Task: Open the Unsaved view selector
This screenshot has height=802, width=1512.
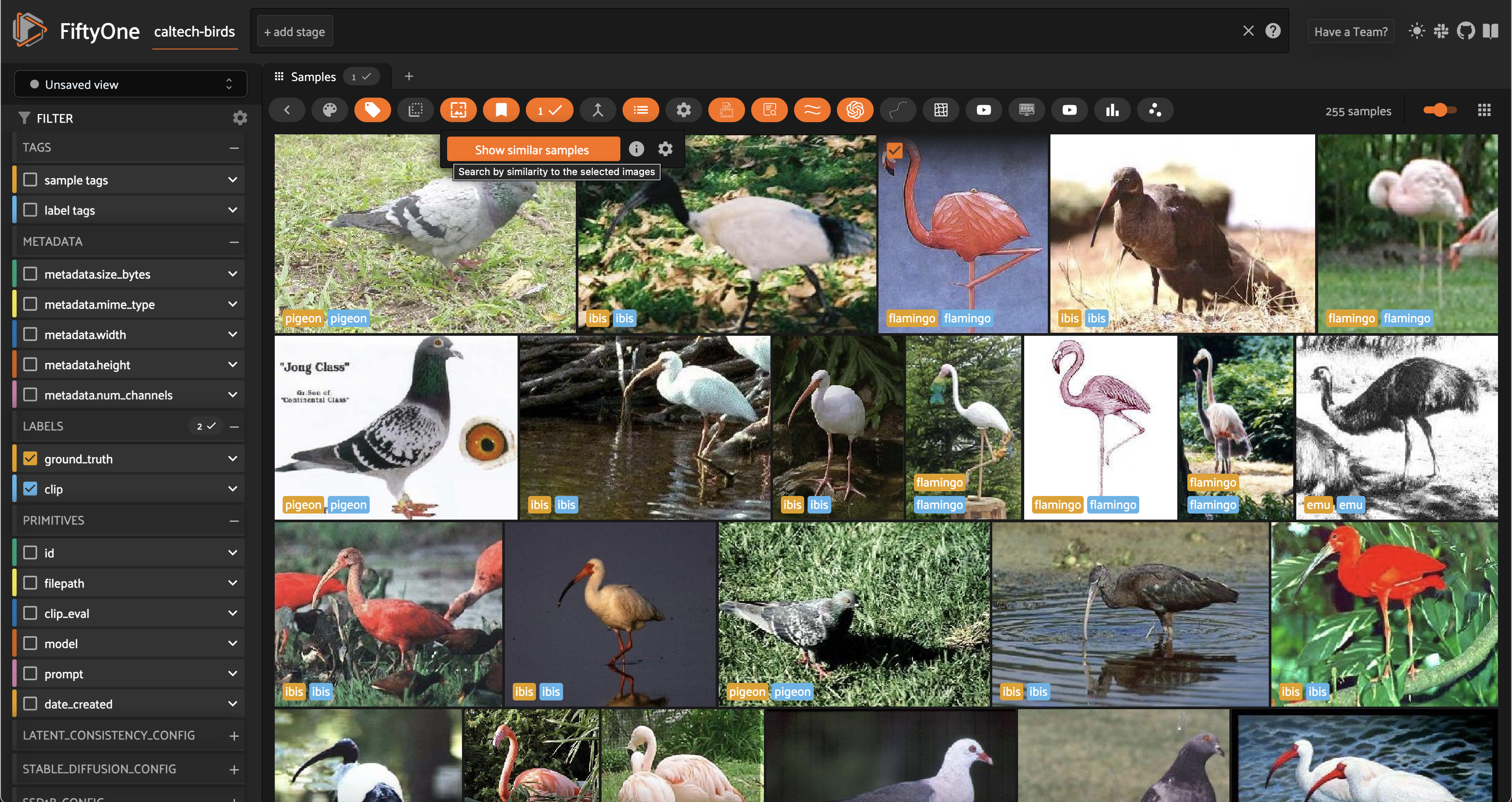Action: (130, 84)
